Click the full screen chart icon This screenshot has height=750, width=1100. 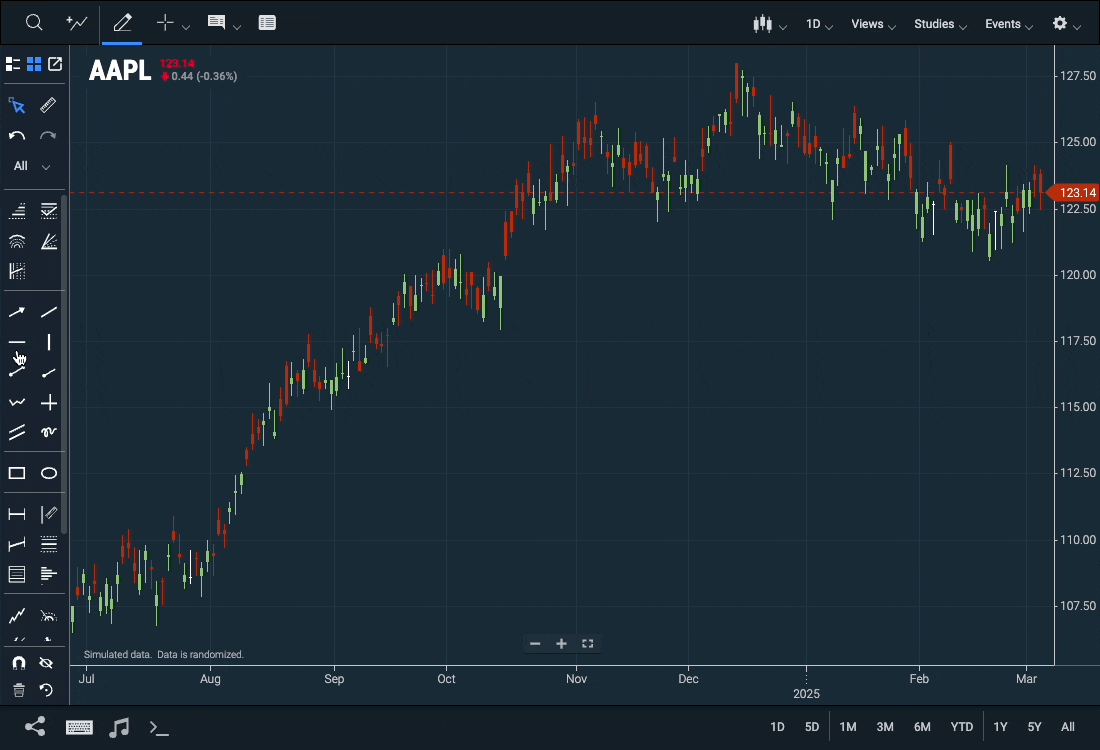[x=588, y=643]
